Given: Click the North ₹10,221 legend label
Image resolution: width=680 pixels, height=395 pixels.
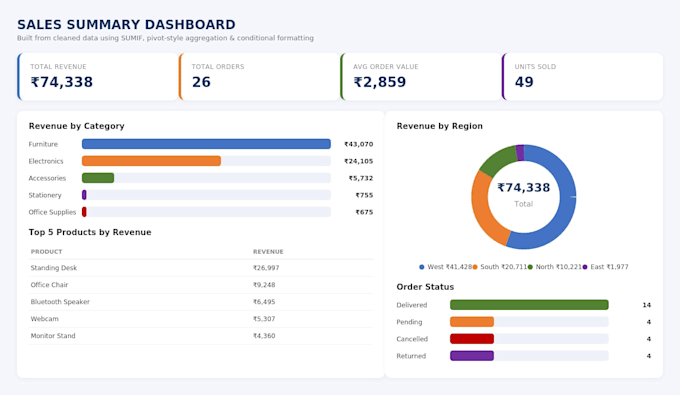Looking at the screenshot, I should pos(559,267).
